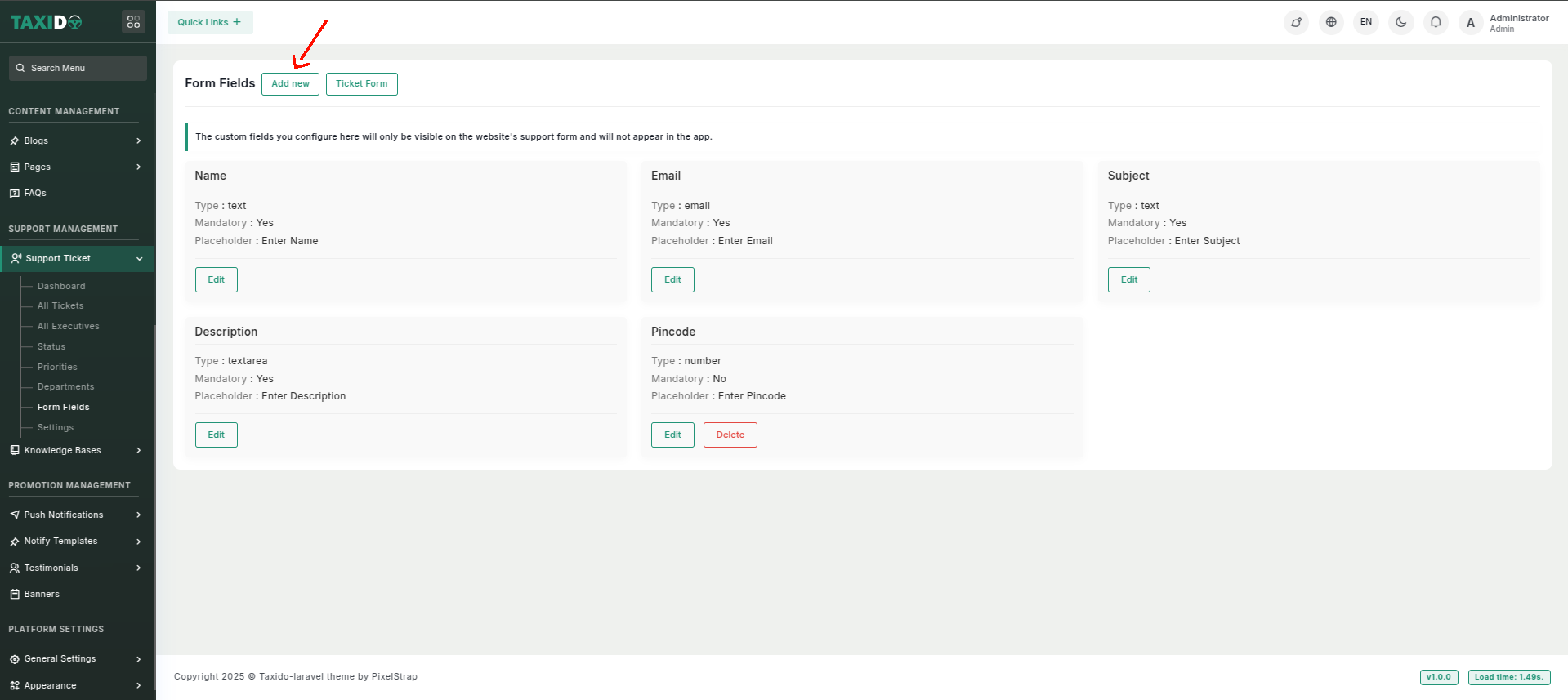Viewport: 1568px width, 700px height.
Task: Edit the Email form field
Action: pyautogui.click(x=672, y=280)
